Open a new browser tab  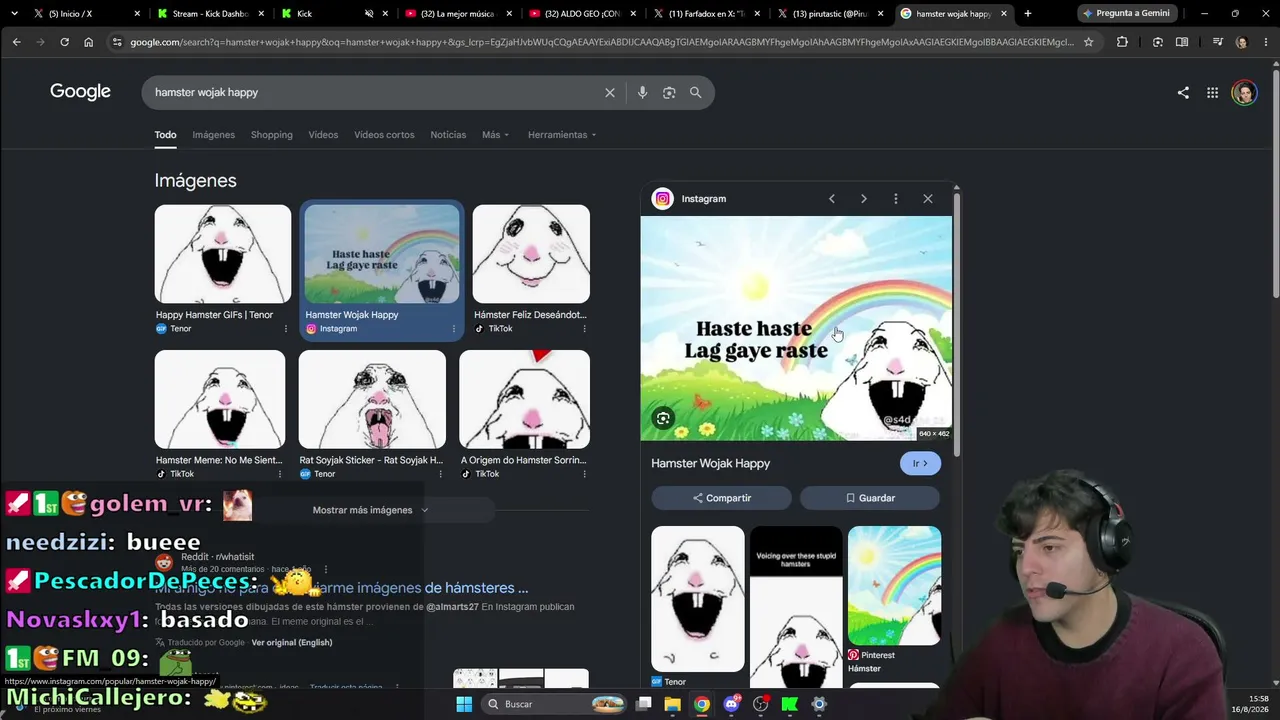[1027, 14]
